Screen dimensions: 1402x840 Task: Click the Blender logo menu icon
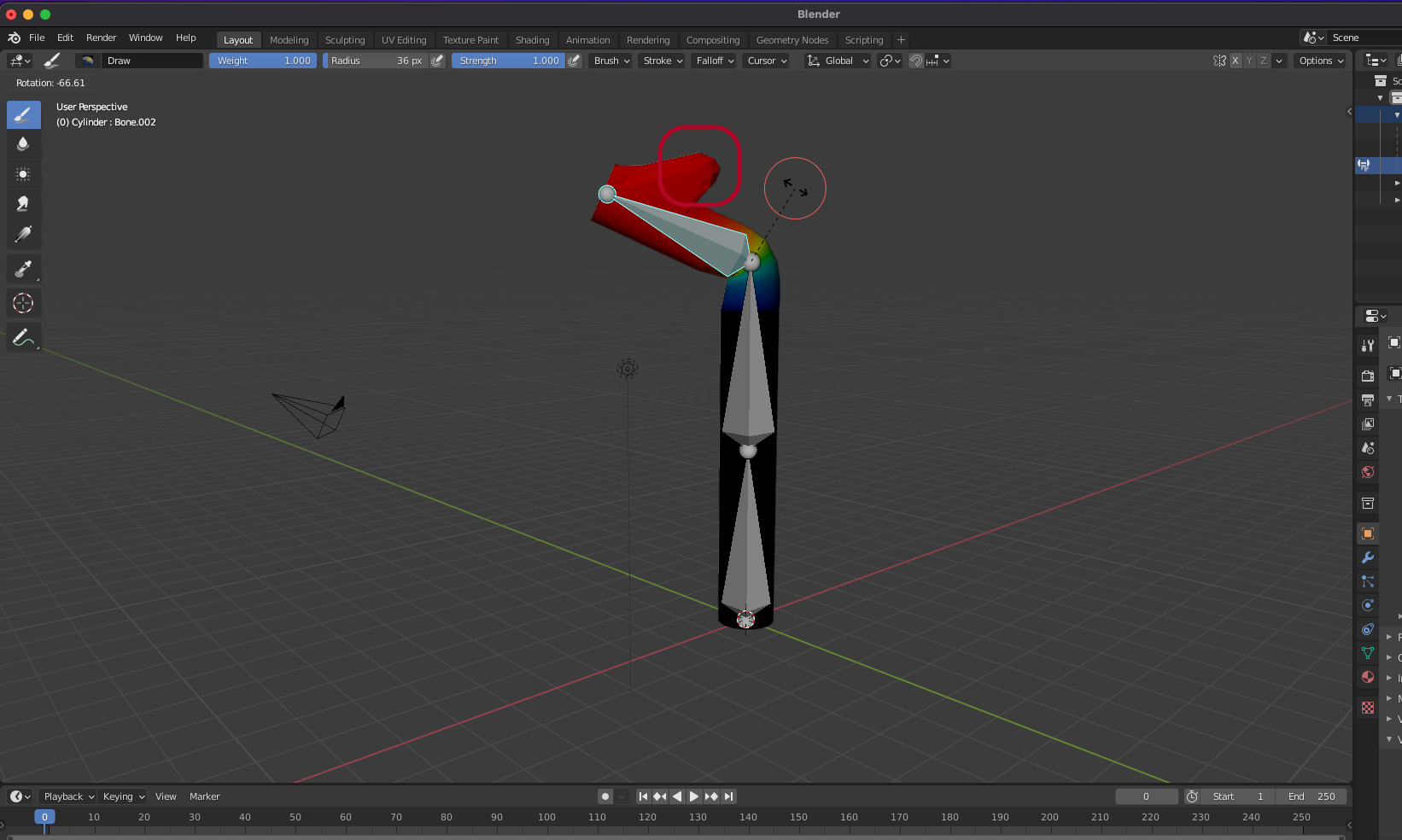click(x=14, y=38)
